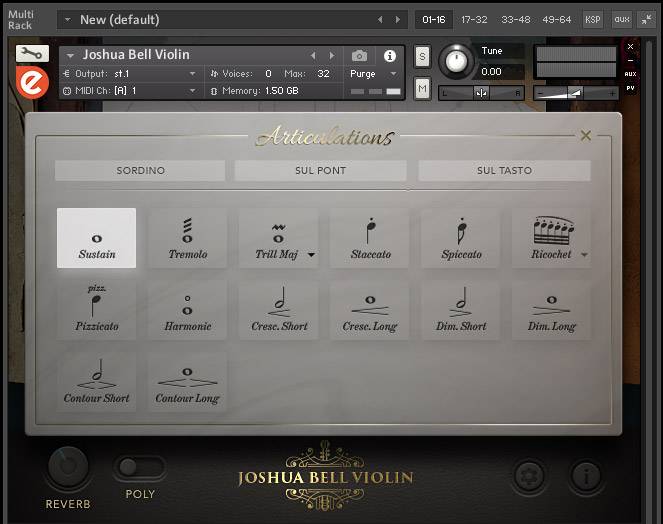Screen dimensions: 663x524
Task: Toggle the POLY switch
Action: coord(140,467)
